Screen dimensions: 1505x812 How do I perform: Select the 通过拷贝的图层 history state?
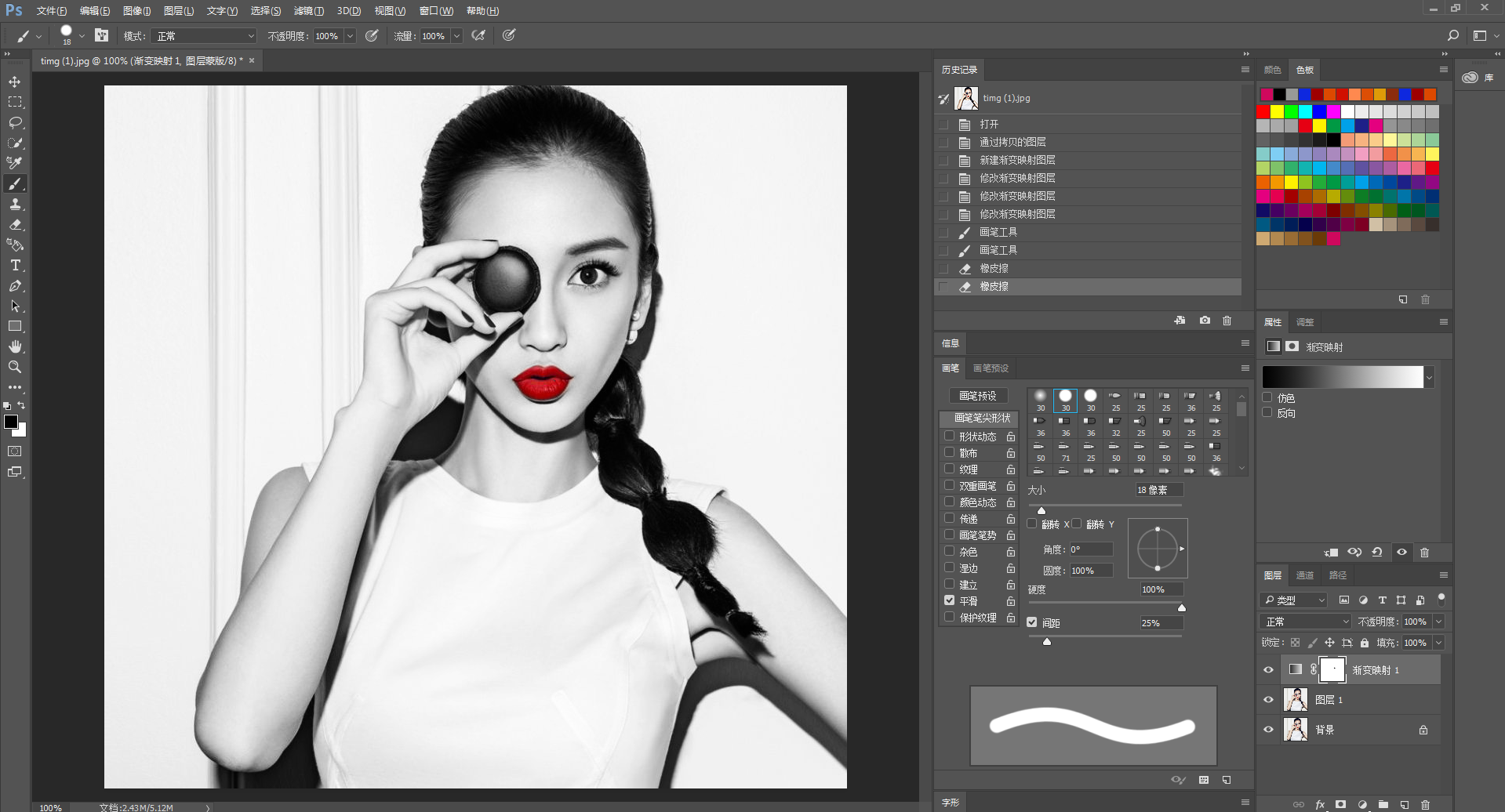1012,142
